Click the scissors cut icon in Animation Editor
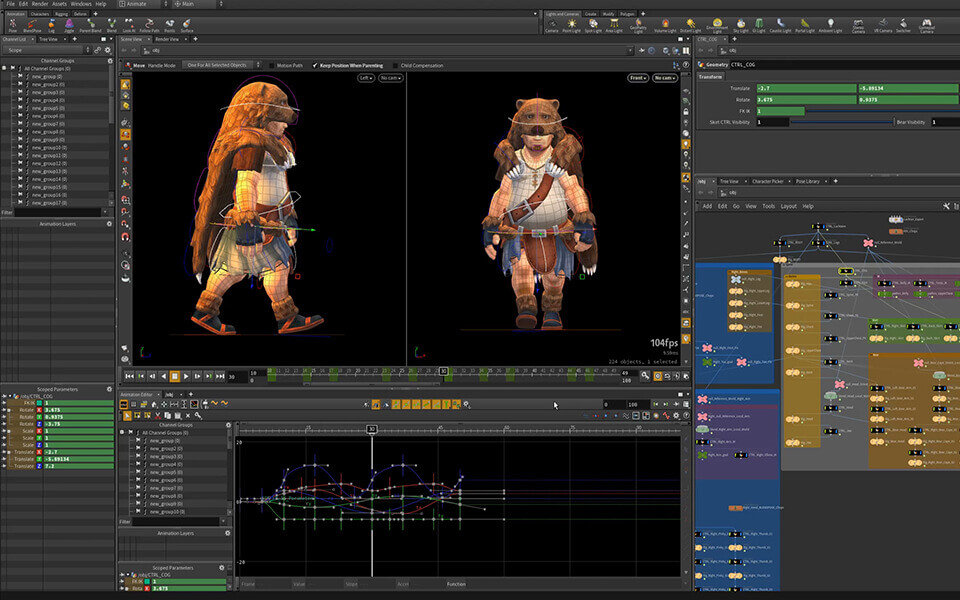Image resolution: width=960 pixels, height=600 pixels. pos(157,415)
